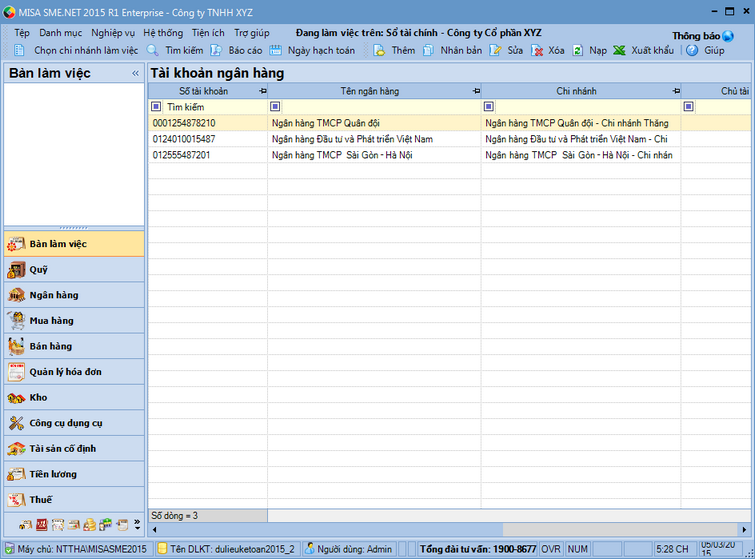Click Ngày hạch toán calendar button

pos(312,50)
